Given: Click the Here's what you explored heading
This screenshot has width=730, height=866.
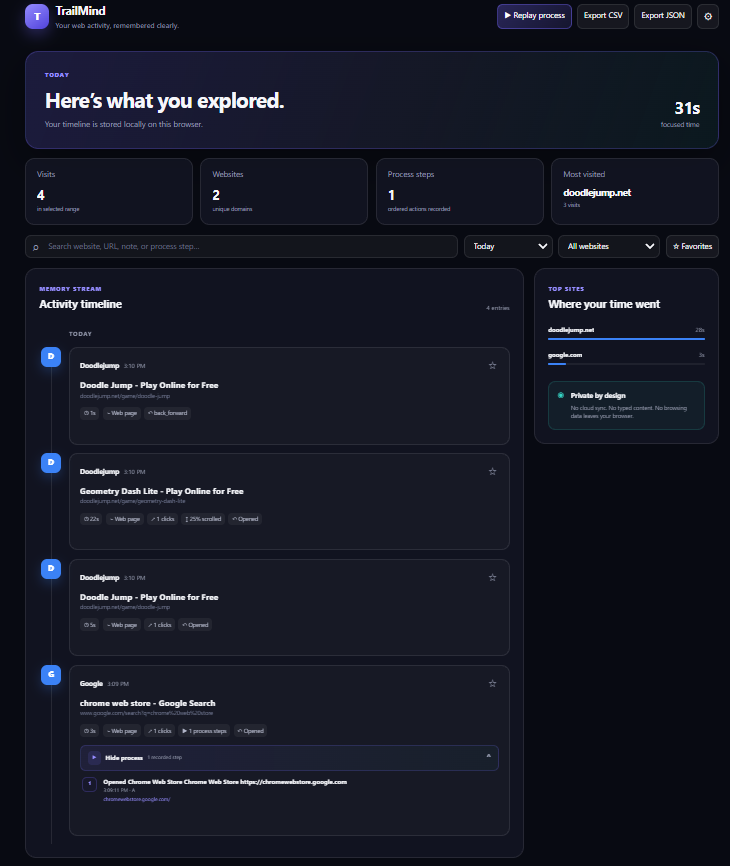Looking at the screenshot, I should pyautogui.click(x=165, y=101).
